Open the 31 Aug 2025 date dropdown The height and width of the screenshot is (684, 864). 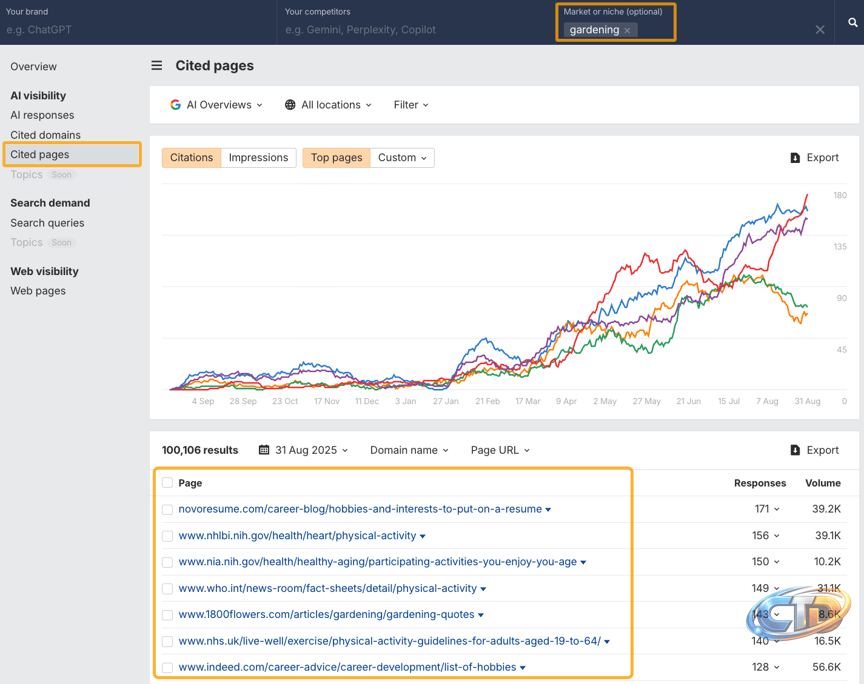(304, 450)
